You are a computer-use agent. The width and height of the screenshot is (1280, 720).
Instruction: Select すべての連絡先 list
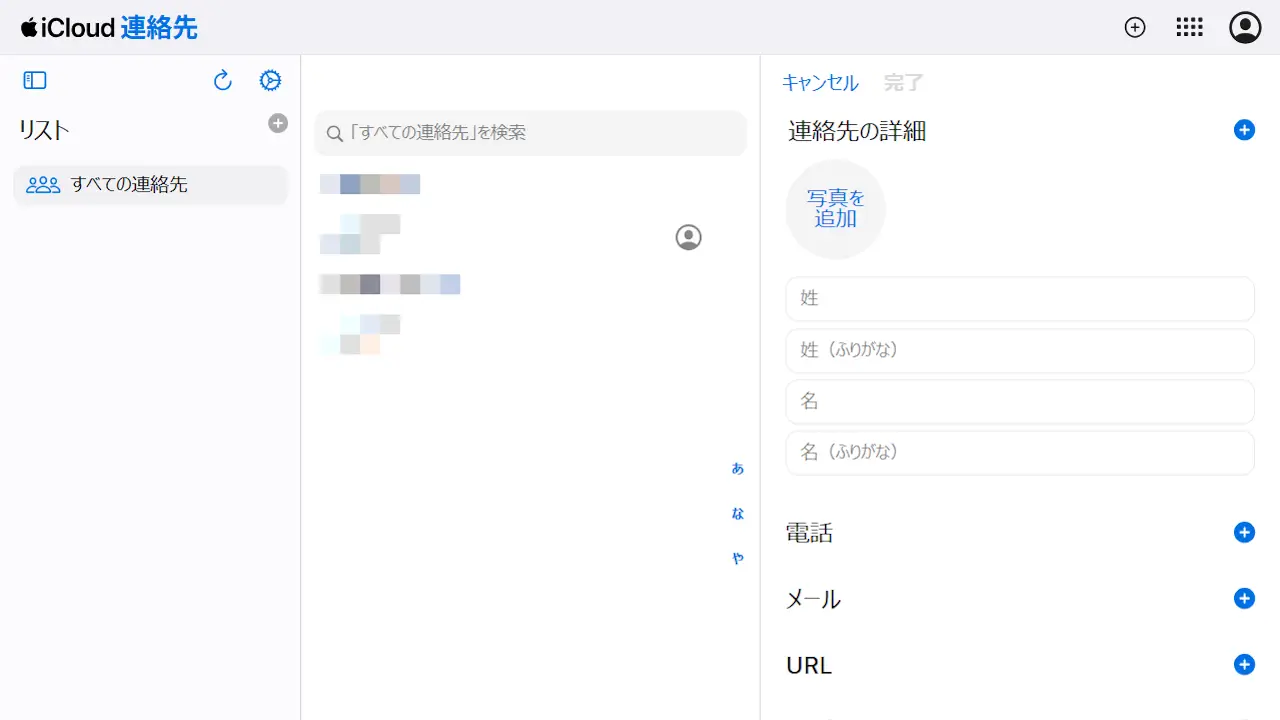click(x=150, y=185)
